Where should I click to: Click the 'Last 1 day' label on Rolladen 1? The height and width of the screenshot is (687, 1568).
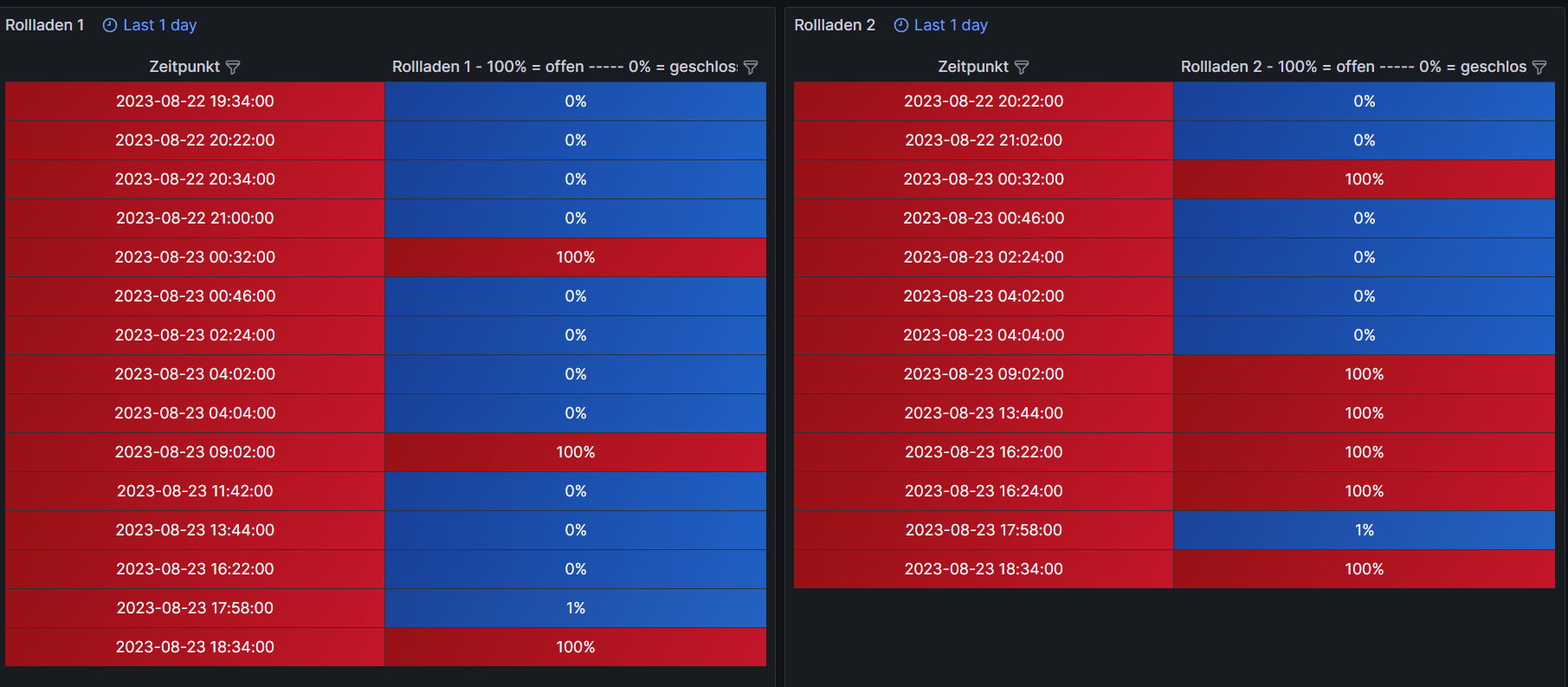tap(160, 25)
